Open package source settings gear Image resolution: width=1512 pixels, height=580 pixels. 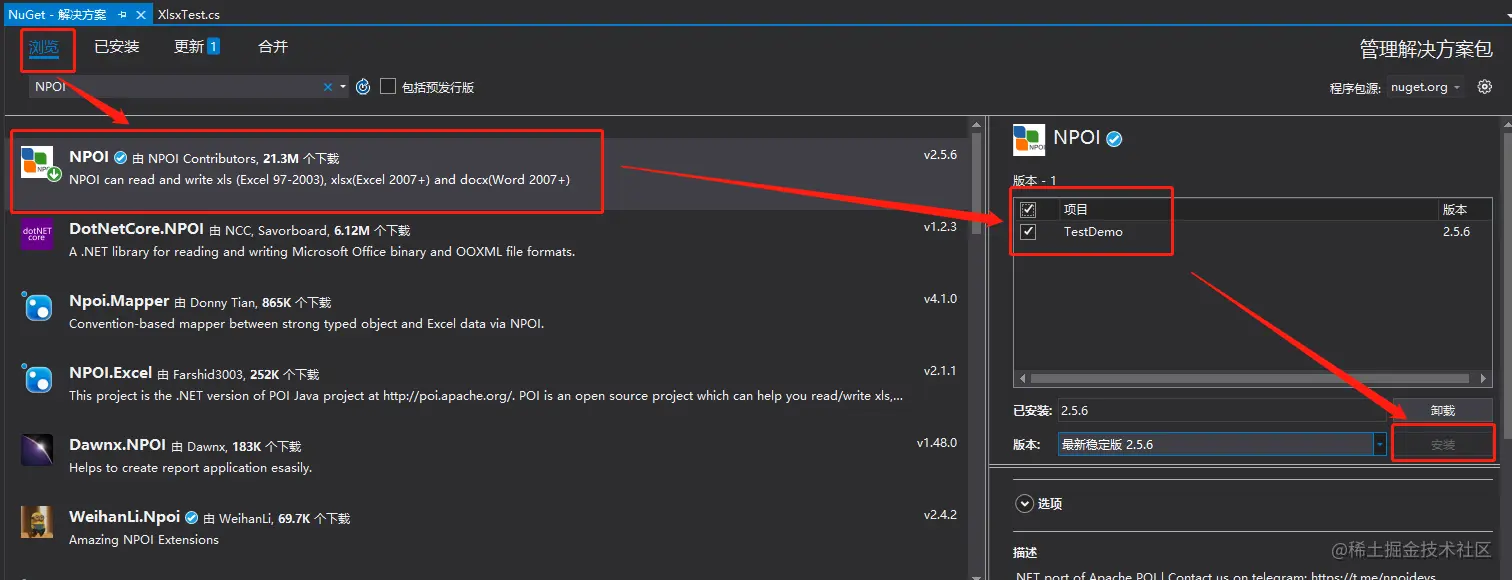tap(1484, 87)
